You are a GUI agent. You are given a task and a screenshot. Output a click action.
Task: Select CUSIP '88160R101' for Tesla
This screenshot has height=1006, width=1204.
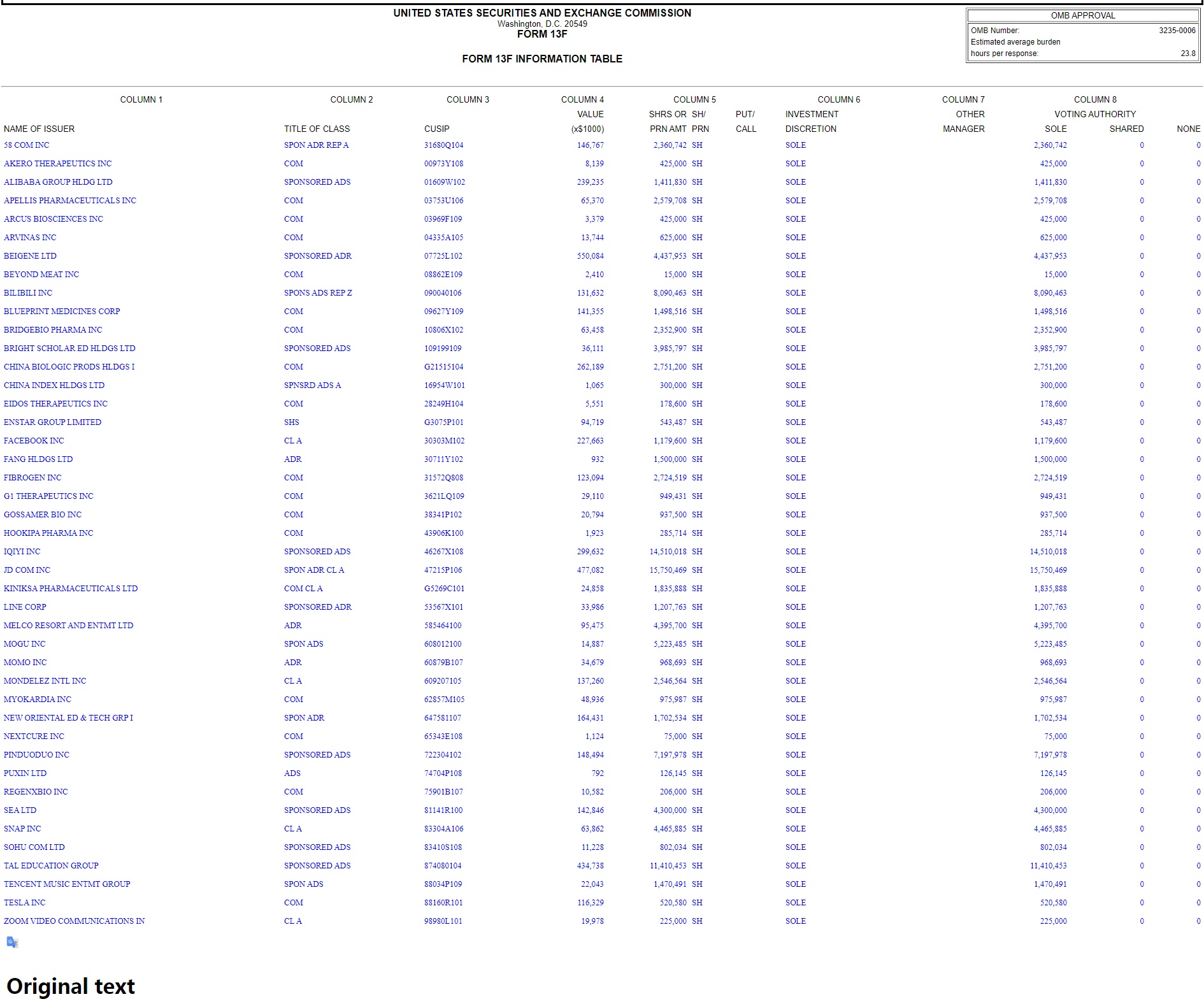coord(444,903)
